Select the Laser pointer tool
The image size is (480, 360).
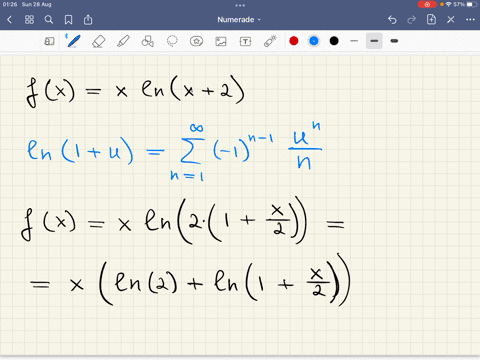(x=270, y=41)
